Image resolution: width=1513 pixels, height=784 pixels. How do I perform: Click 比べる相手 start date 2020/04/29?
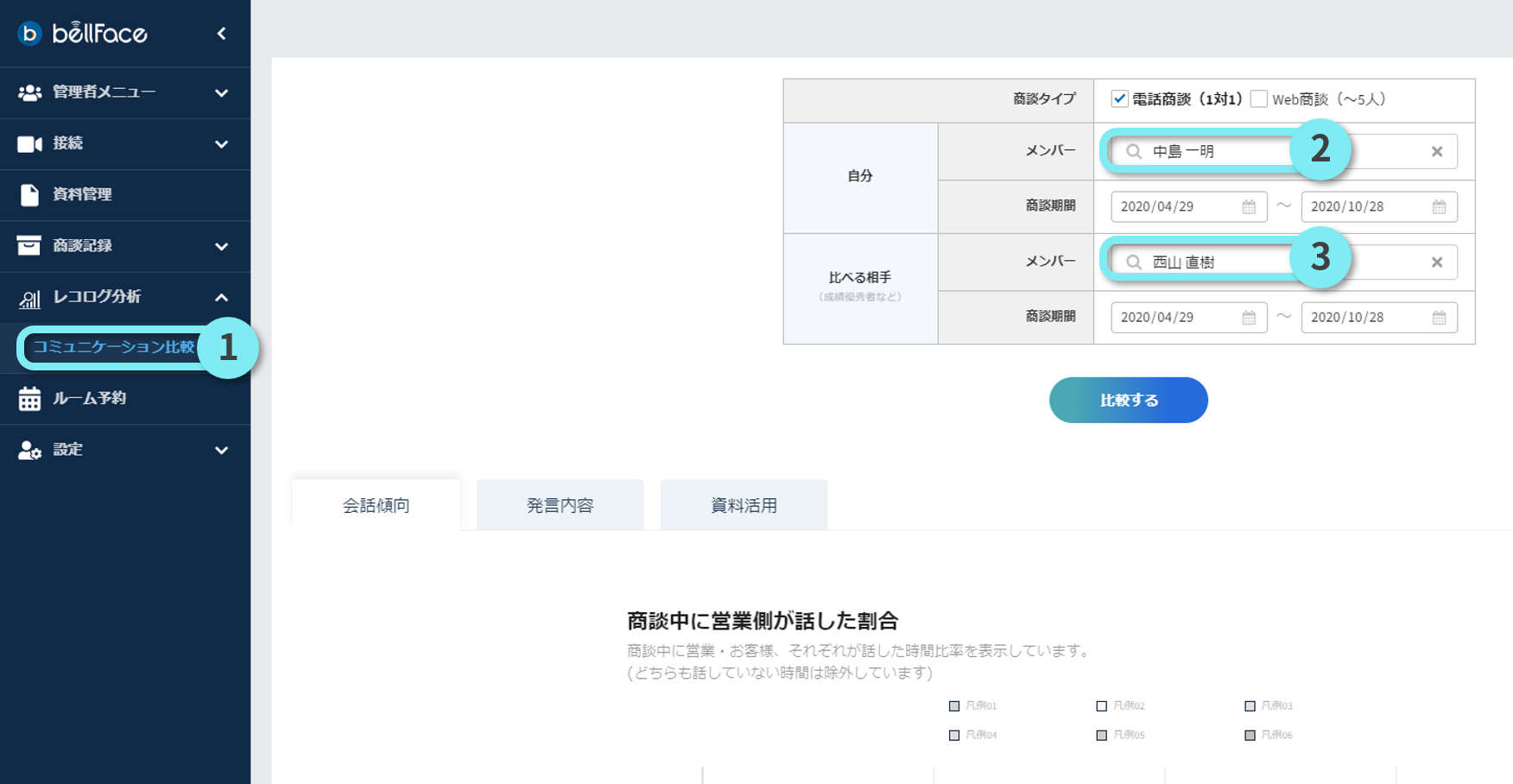pyautogui.click(x=1188, y=318)
